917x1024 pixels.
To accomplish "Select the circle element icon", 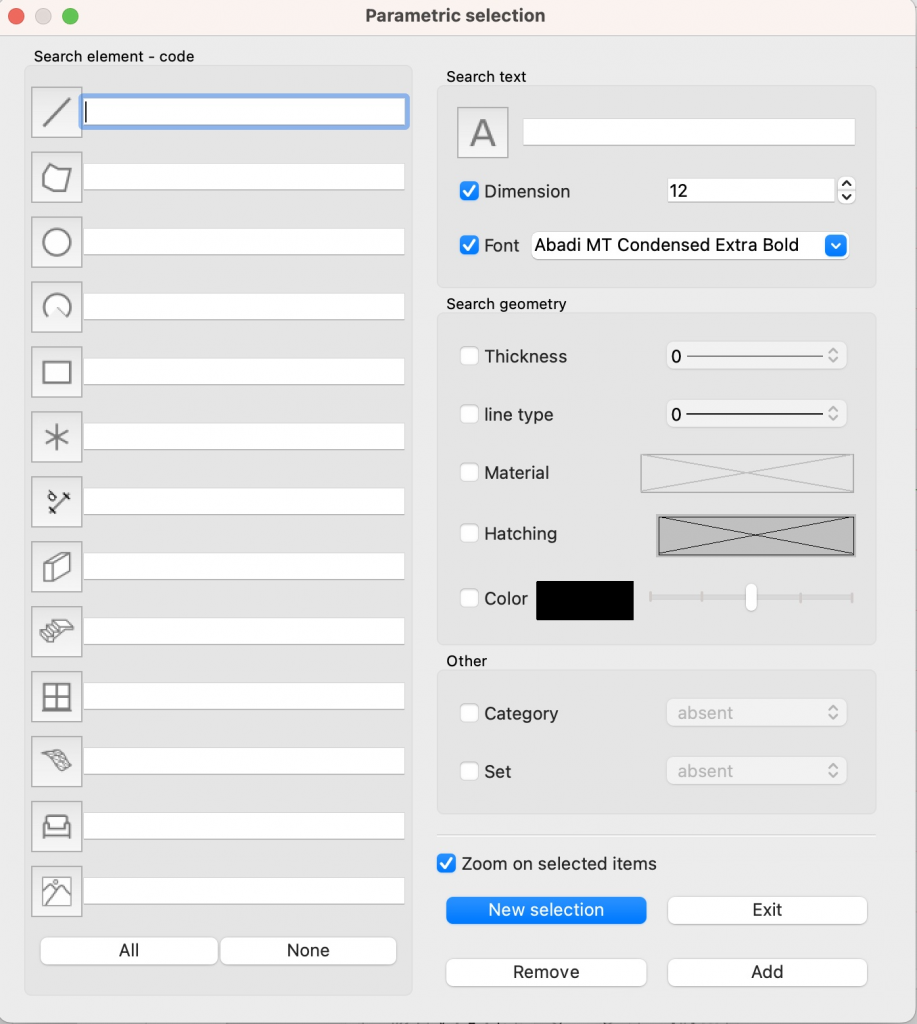I will click(57, 242).
